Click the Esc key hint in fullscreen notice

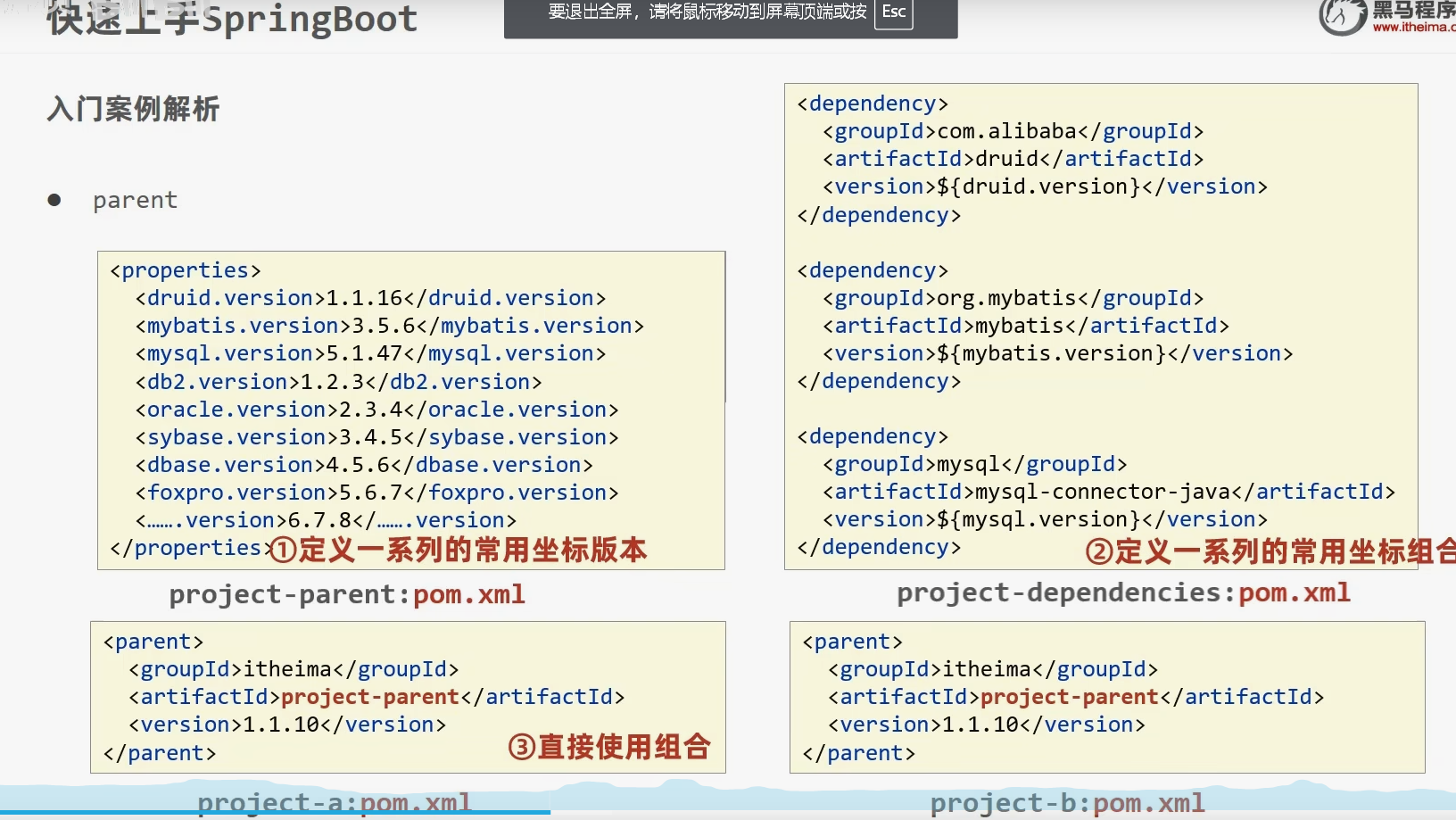coord(893,12)
